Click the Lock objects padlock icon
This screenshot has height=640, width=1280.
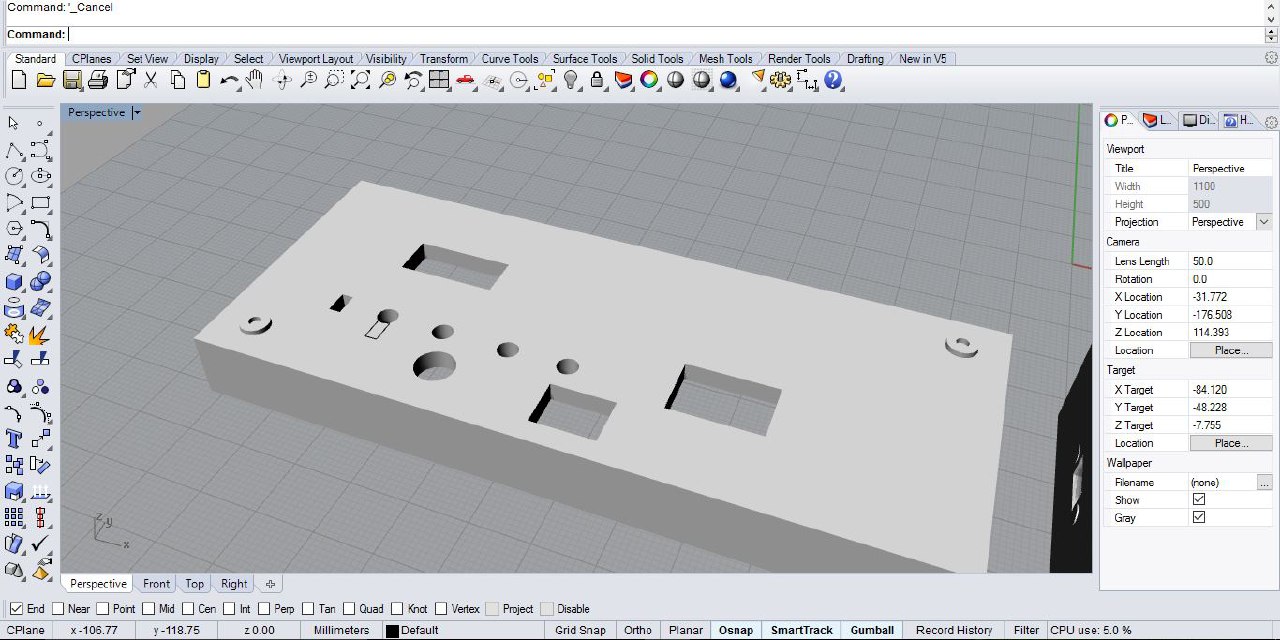click(597, 80)
